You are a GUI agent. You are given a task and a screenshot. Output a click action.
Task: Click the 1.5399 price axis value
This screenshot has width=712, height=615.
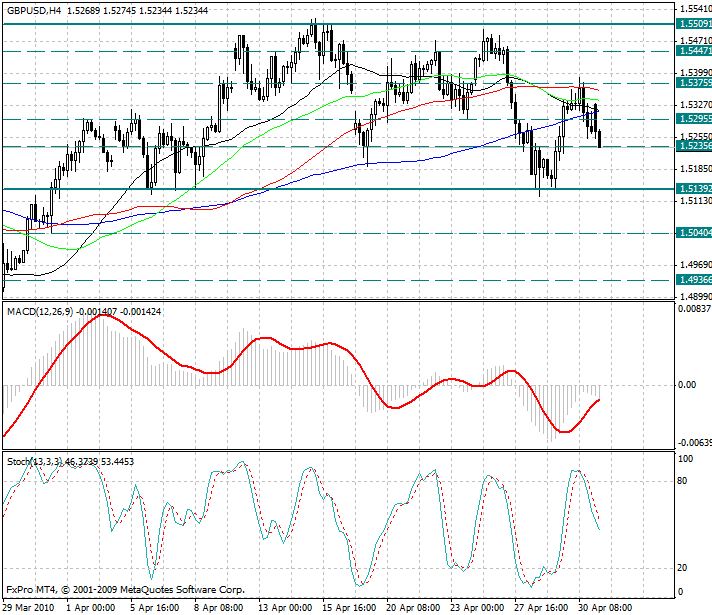click(x=696, y=73)
